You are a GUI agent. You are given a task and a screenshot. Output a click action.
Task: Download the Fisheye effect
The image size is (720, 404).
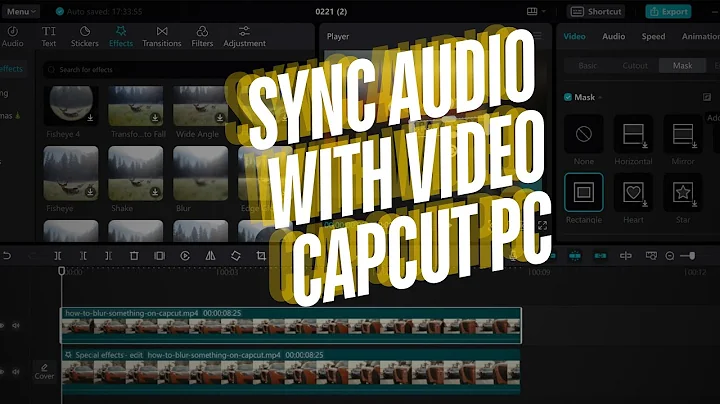(90, 192)
